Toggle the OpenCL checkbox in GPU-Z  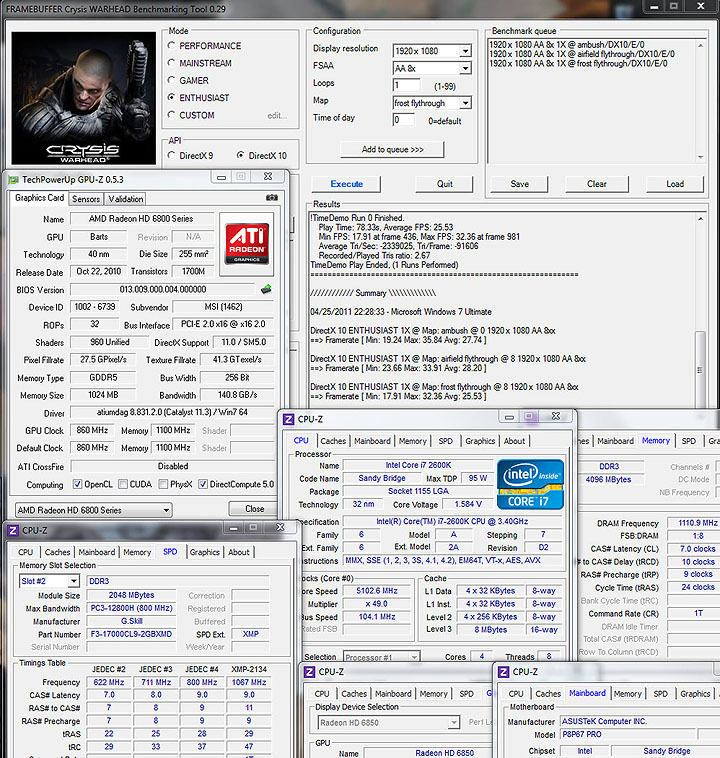(77, 484)
